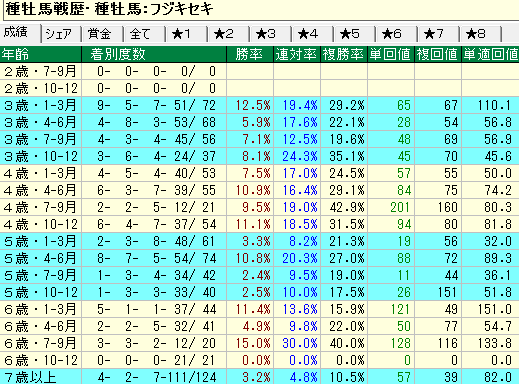The height and width of the screenshot is (384, 519).
Task: Open the 全て tab
Action: coord(145,34)
